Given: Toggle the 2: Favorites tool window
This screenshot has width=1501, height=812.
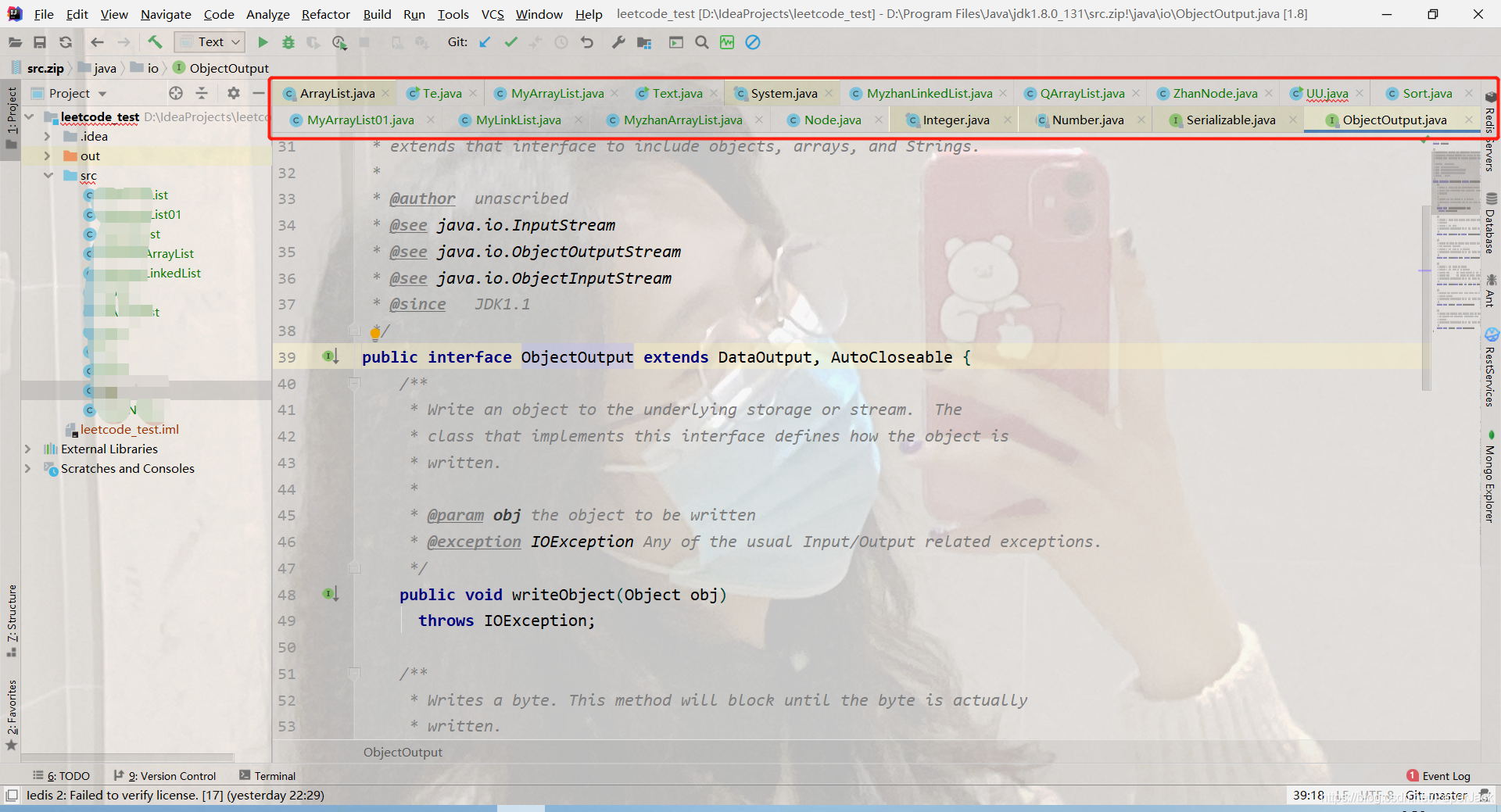Looking at the screenshot, I should 11,715.
